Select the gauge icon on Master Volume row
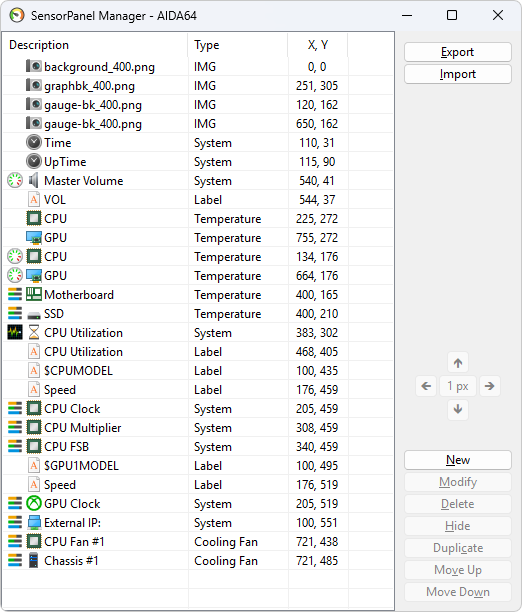The height and width of the screenshot is (612, 522). click(x=15, y=180)
